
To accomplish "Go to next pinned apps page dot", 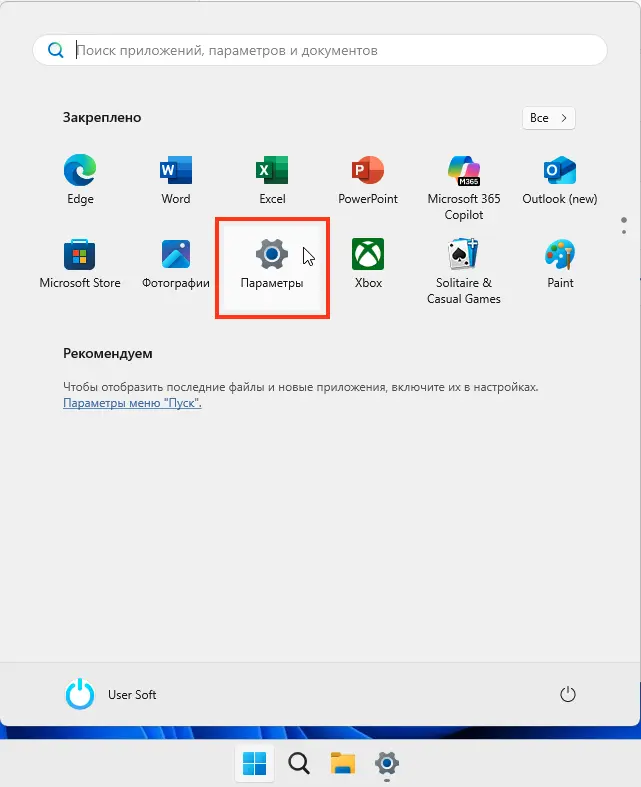I will click(x=624, y=232).
